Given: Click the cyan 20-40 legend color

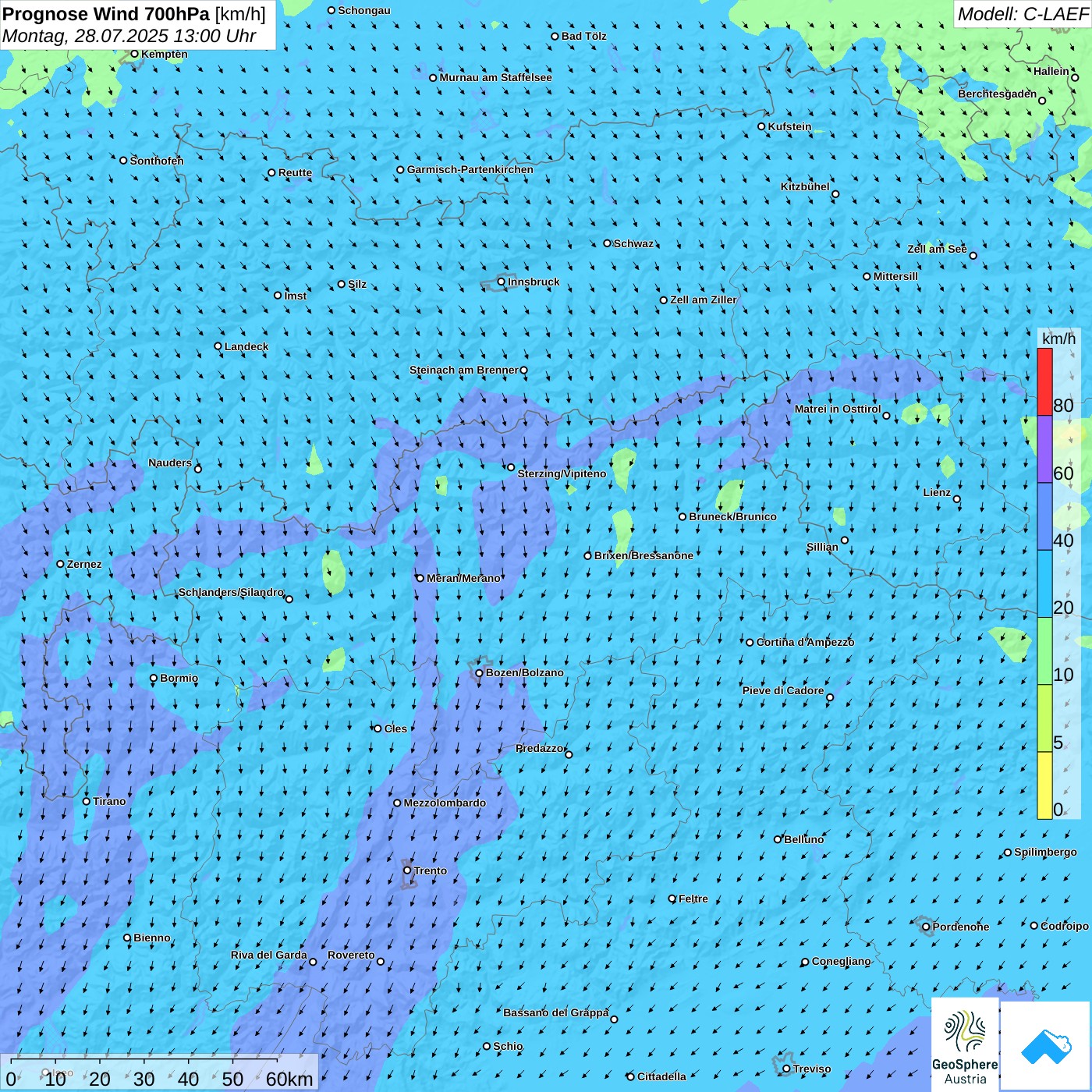Looking at the screenshot, I should [1044, 584].
